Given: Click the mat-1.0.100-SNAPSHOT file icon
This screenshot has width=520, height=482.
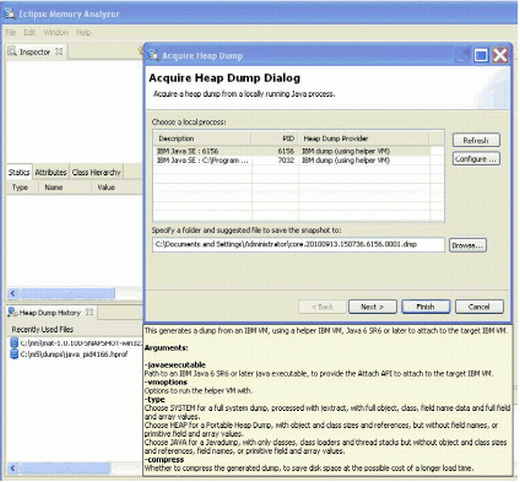Looking at the screenshot, I should (x=14, y=343).
